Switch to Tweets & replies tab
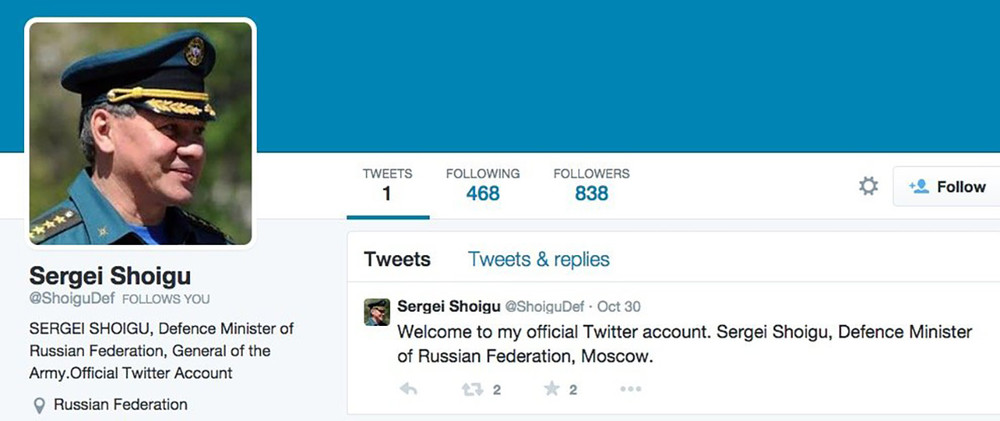The width and height of the screenshot is (1000, 421). pos(538,259)
